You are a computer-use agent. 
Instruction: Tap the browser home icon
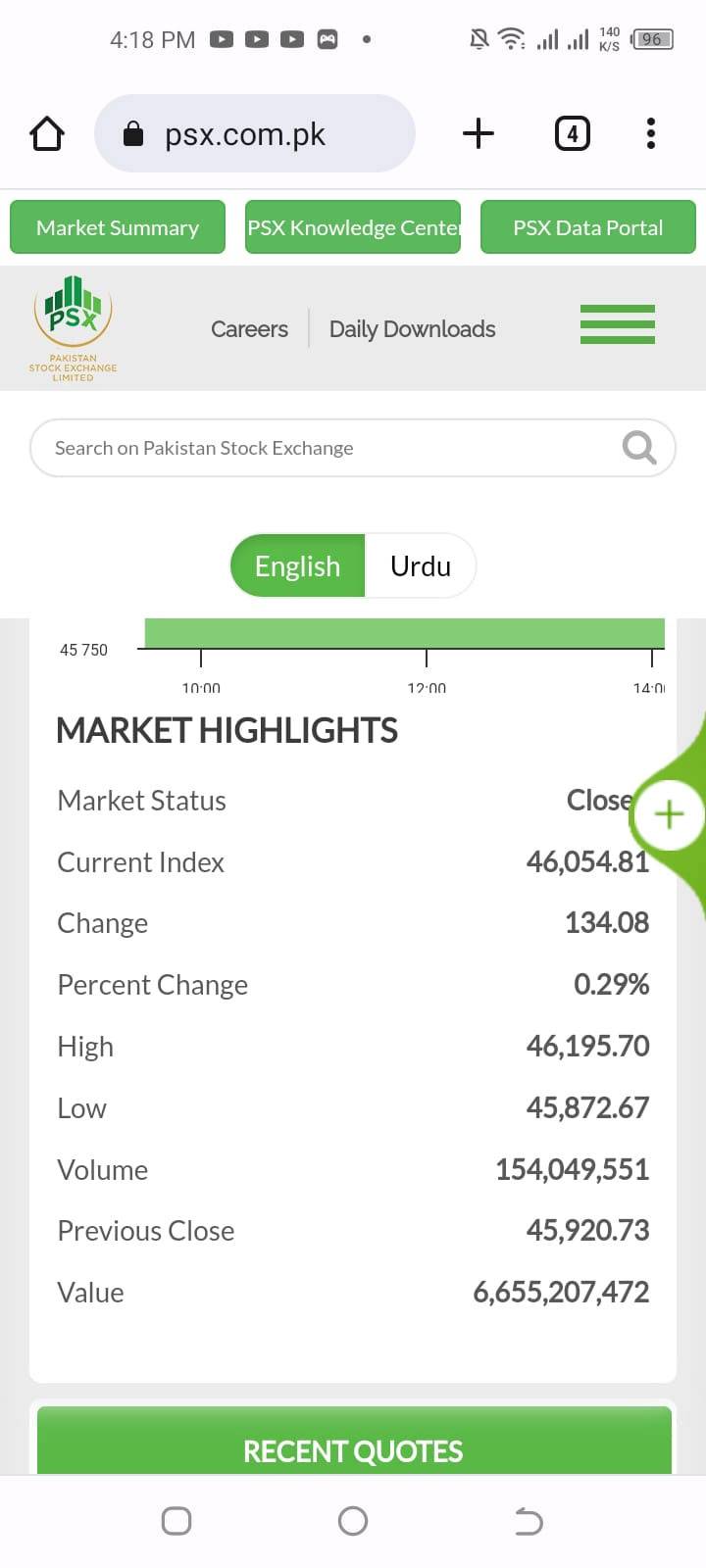point(47,133)
